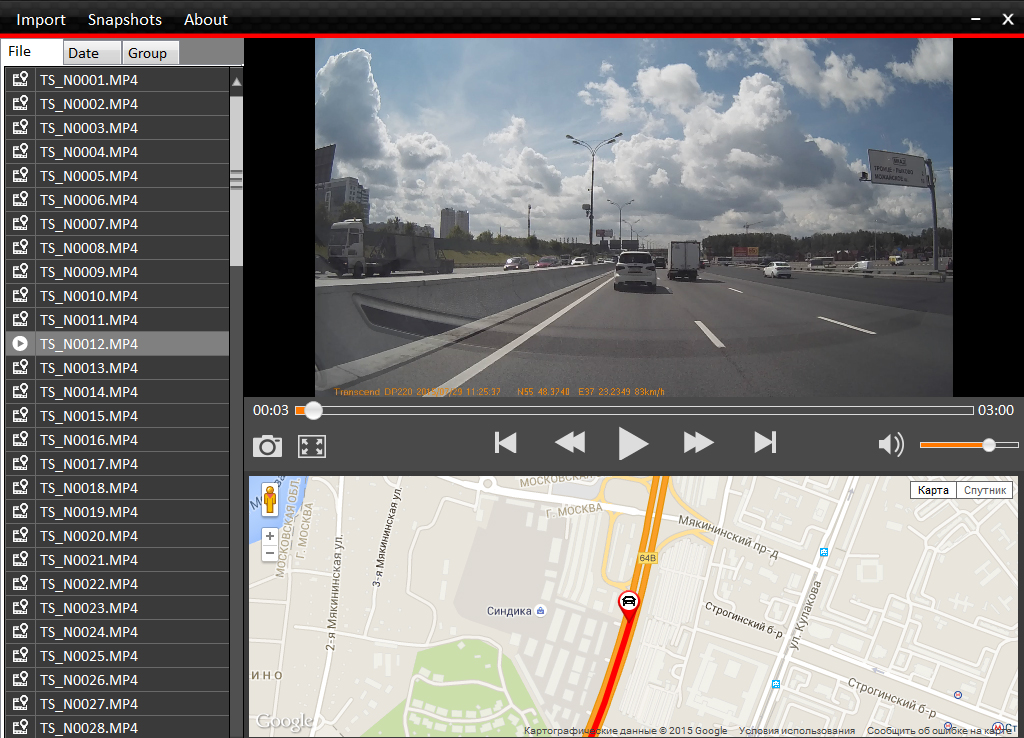Select the Street View pegman icon

[270, 500]
